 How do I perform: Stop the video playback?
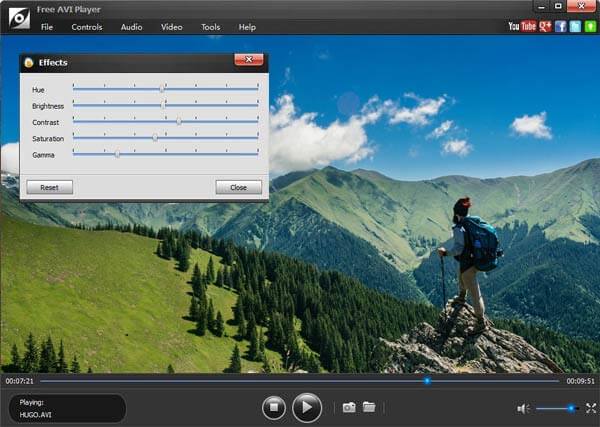tap(274, 408)
